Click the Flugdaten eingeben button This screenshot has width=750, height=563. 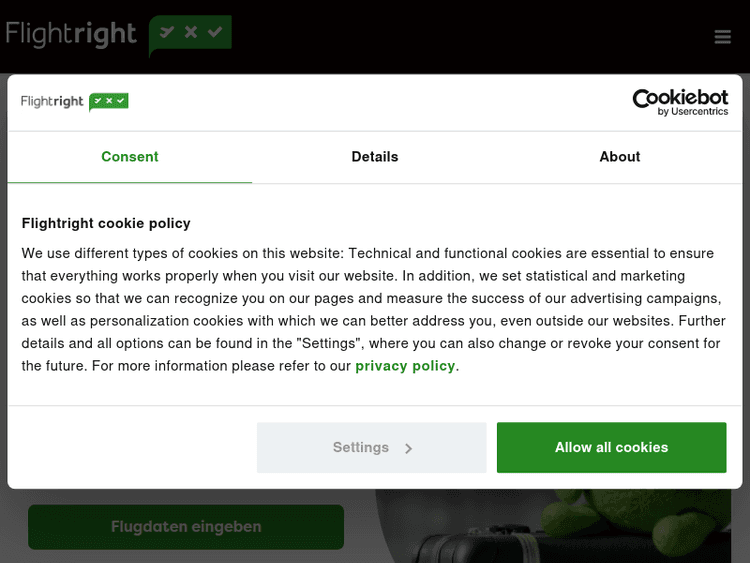tap(186, 527)
